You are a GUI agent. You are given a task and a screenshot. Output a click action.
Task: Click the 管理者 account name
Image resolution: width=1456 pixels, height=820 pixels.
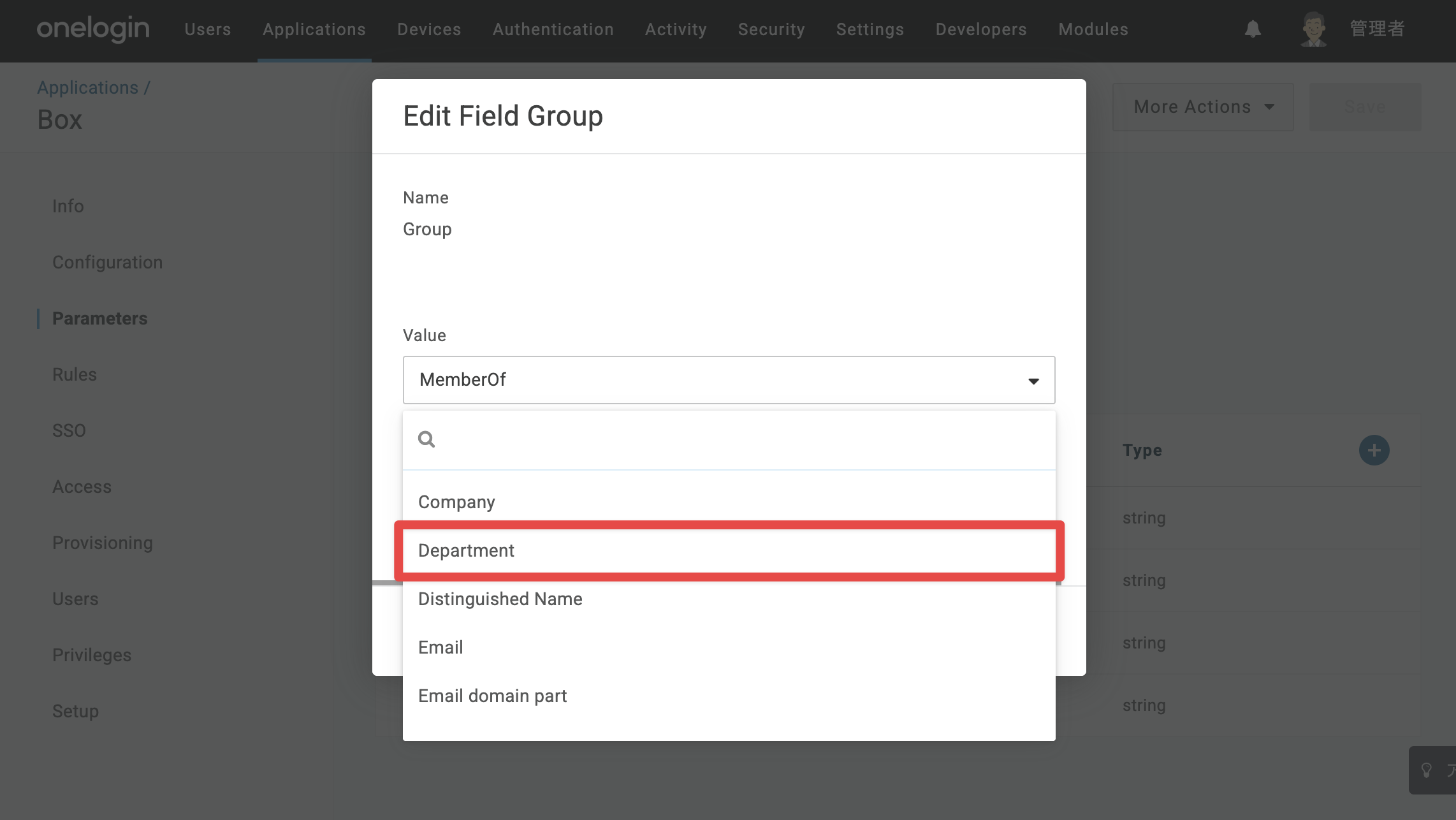pos(1377,29)
